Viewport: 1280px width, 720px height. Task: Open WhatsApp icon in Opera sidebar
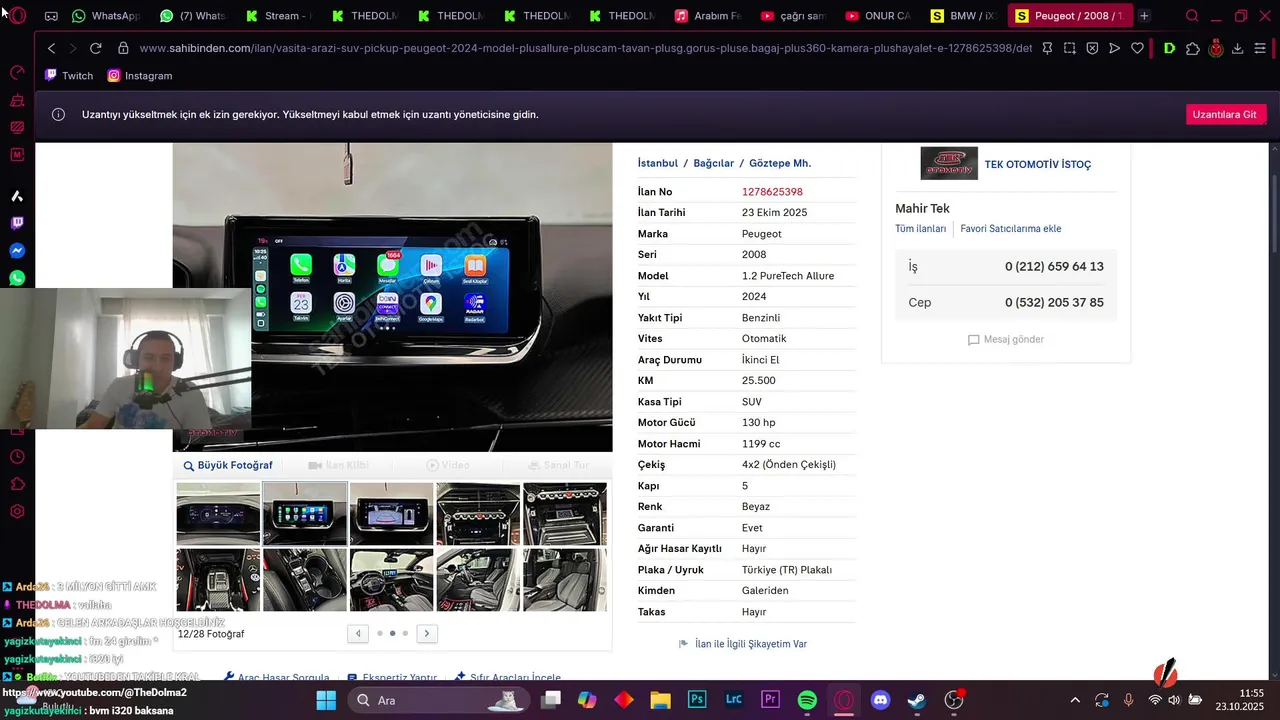pos(17,278)
